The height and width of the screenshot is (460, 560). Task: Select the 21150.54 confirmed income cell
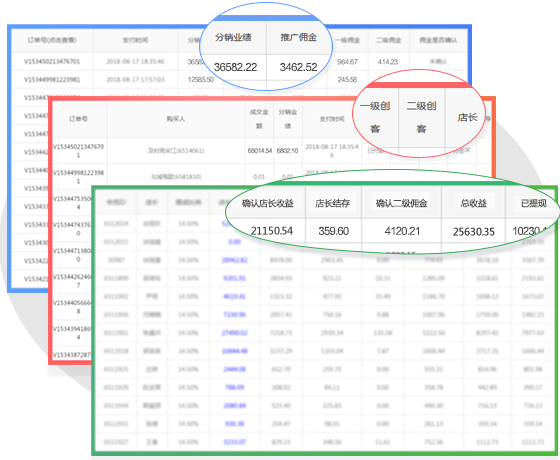tap(272, 231)
